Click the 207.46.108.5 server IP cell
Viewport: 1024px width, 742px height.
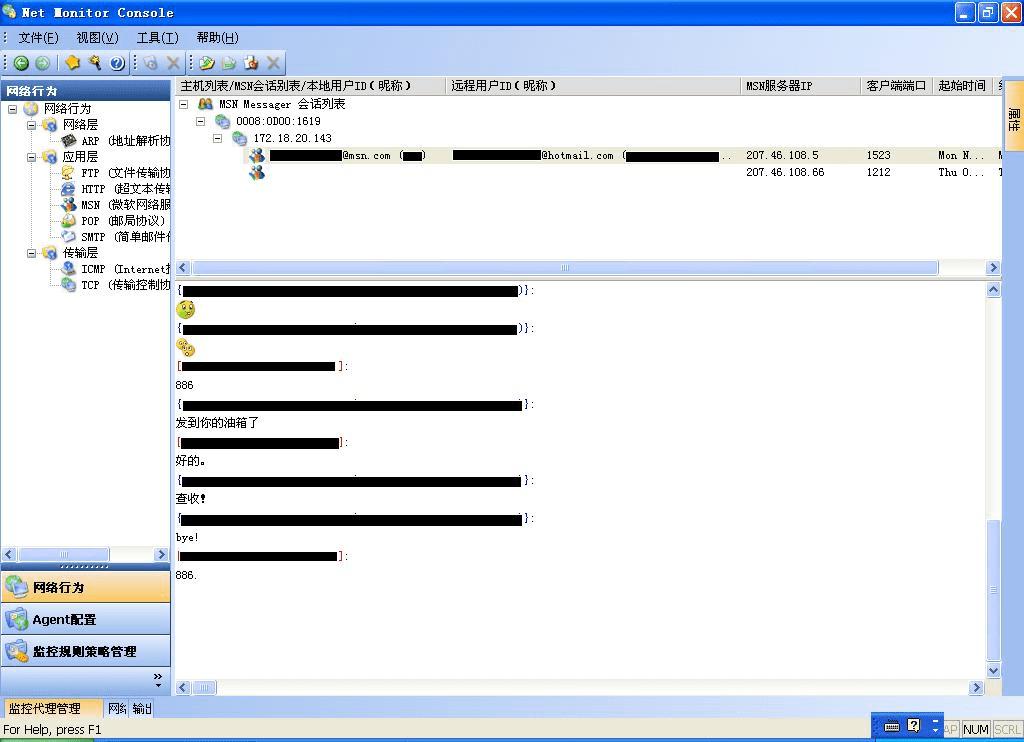pos(782,155)
